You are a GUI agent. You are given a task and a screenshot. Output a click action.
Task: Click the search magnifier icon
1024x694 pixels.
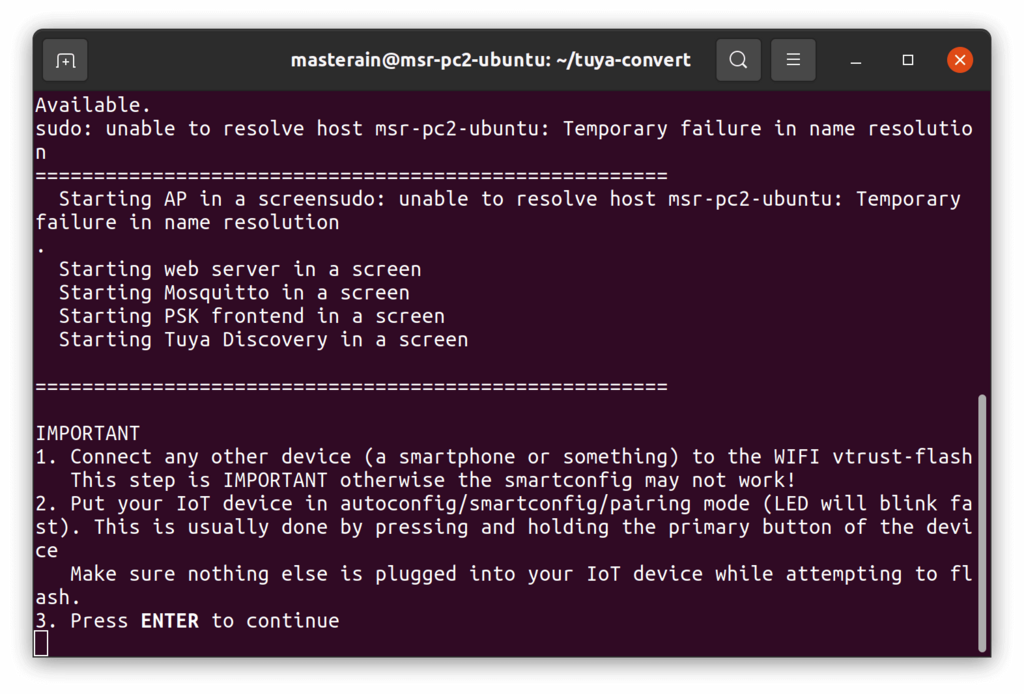(738, 60)
